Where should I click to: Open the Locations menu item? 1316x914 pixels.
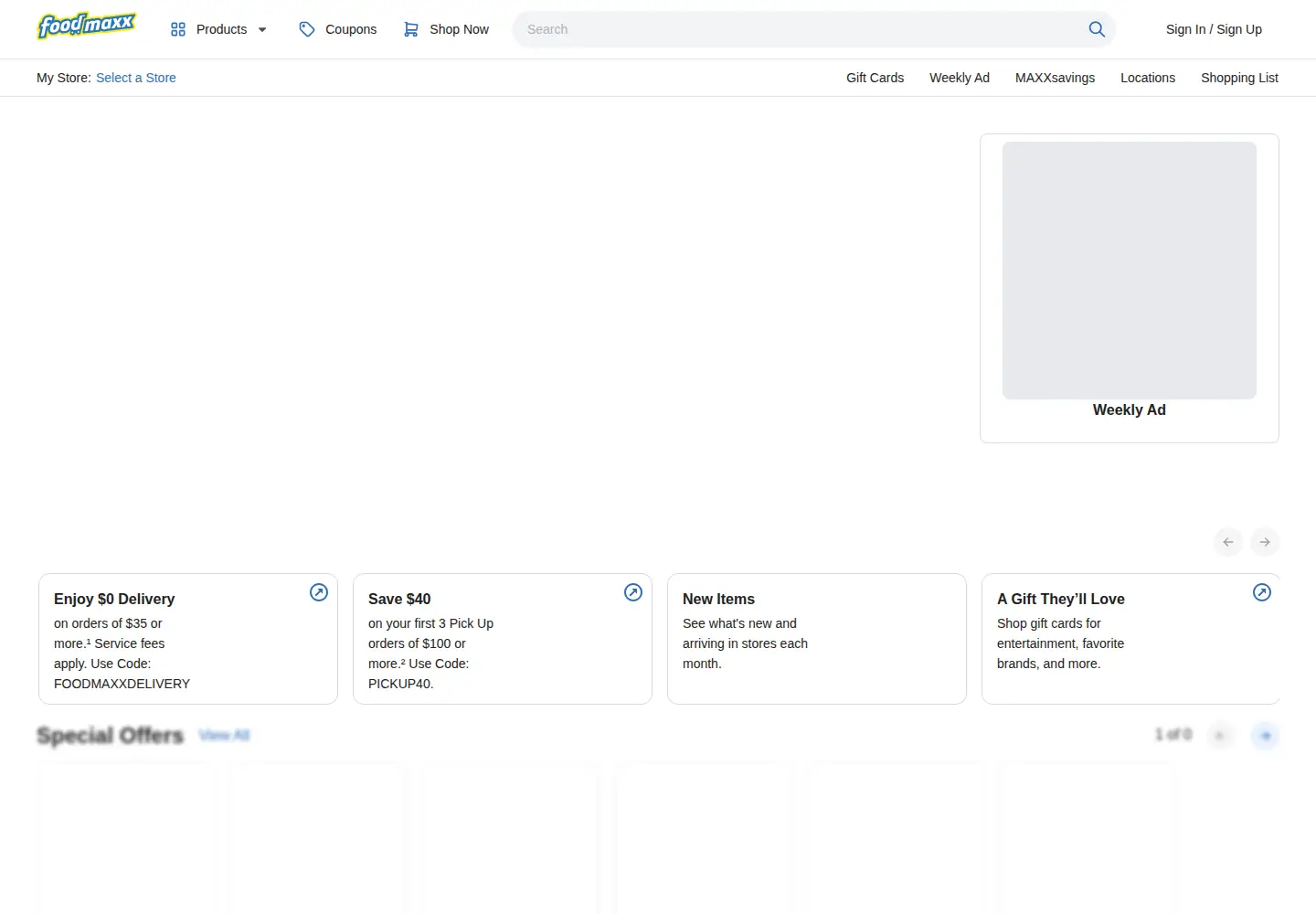coord(1148,78)
